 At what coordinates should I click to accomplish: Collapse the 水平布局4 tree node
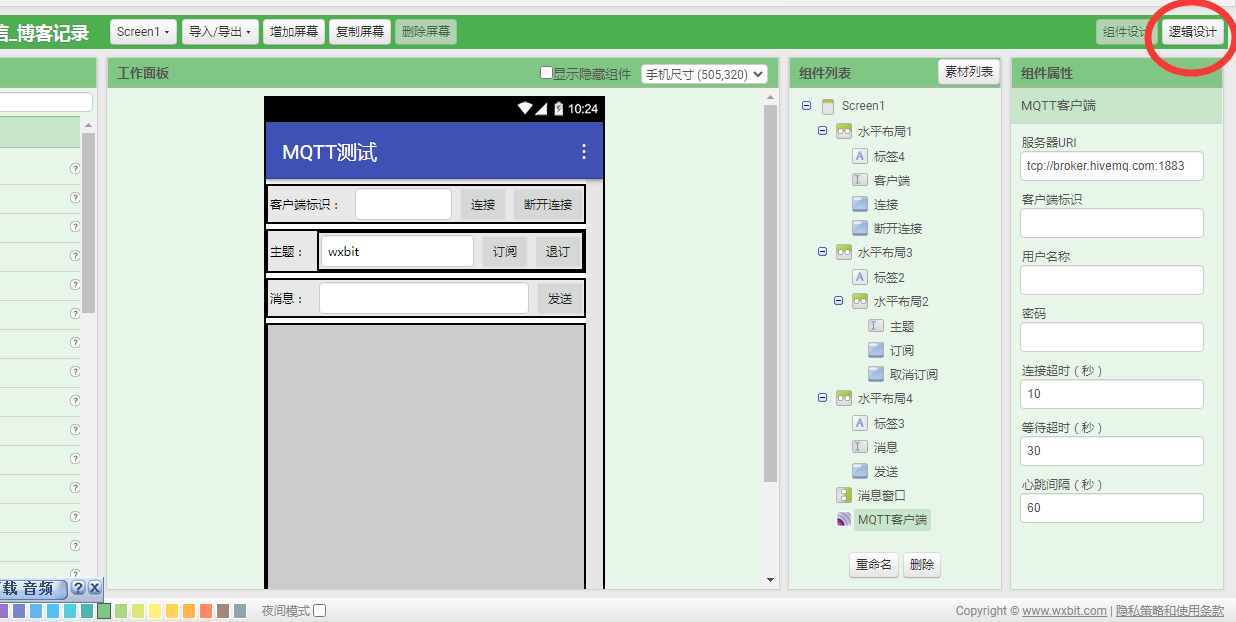[x=823, y=398]
